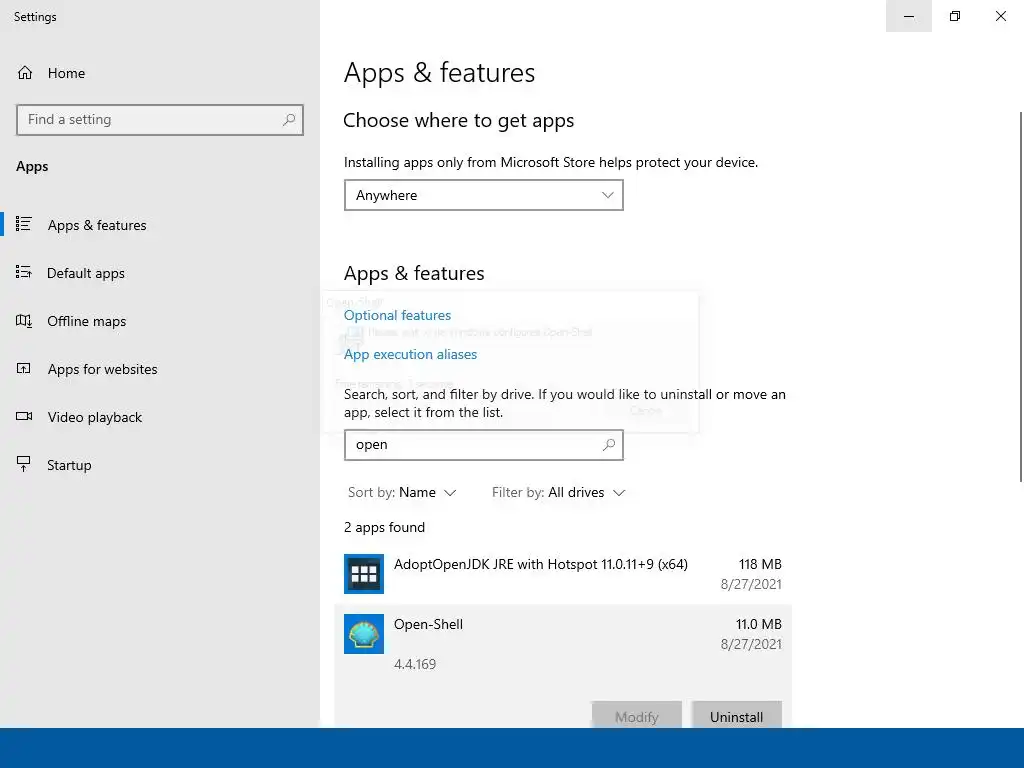
Task: Click the vertical scrollbar of settings page
Action: tap(1021, 297)
